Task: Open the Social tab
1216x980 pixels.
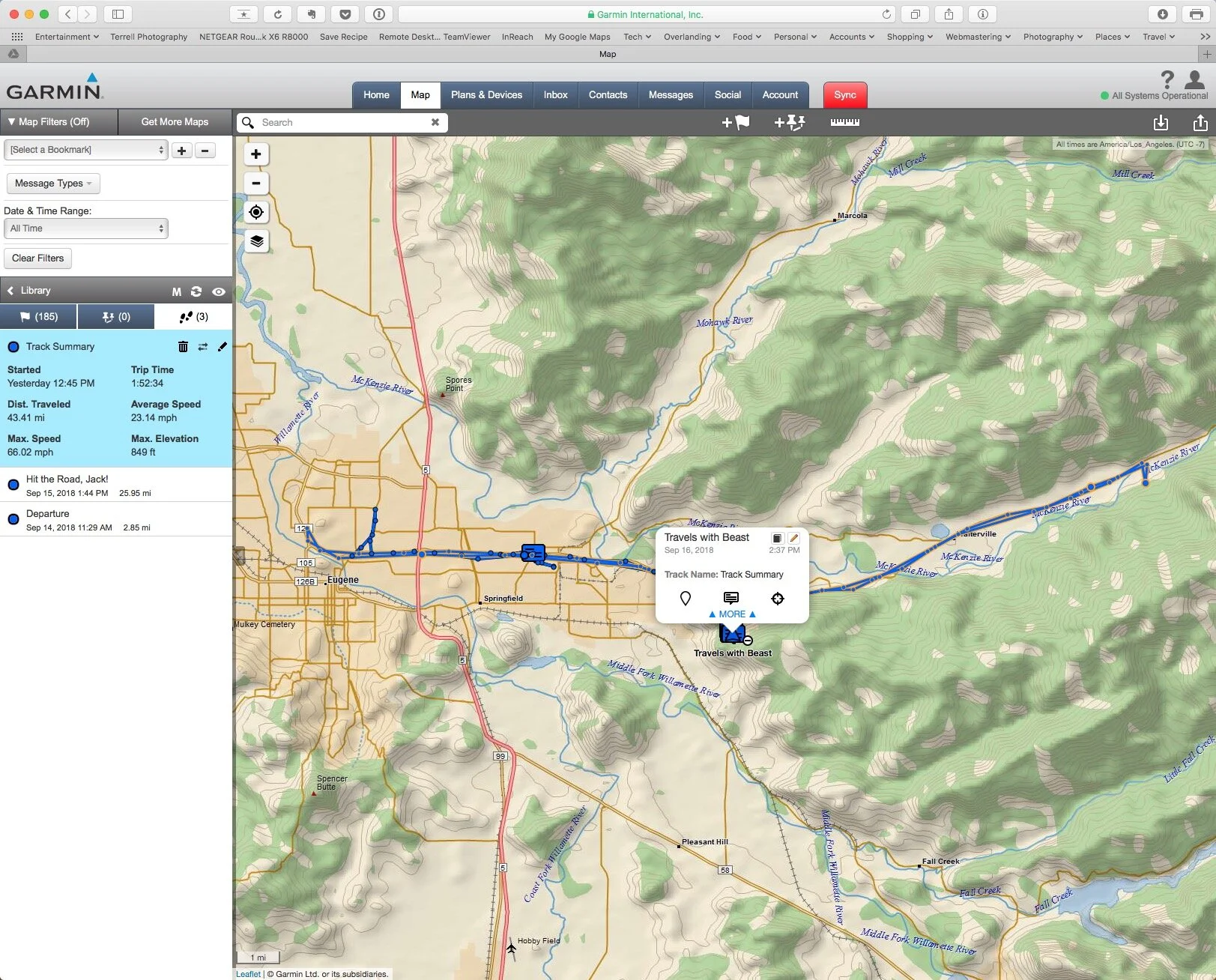Action: click(x=728, y=95)
